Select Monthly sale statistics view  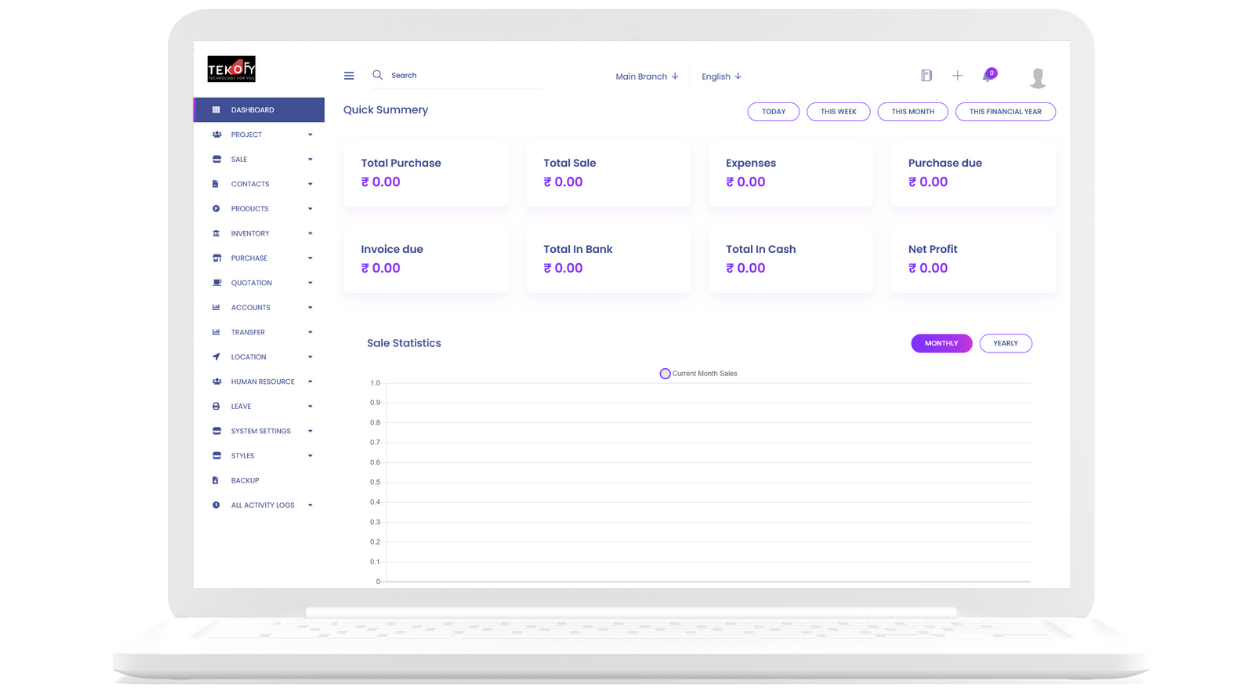941,343
